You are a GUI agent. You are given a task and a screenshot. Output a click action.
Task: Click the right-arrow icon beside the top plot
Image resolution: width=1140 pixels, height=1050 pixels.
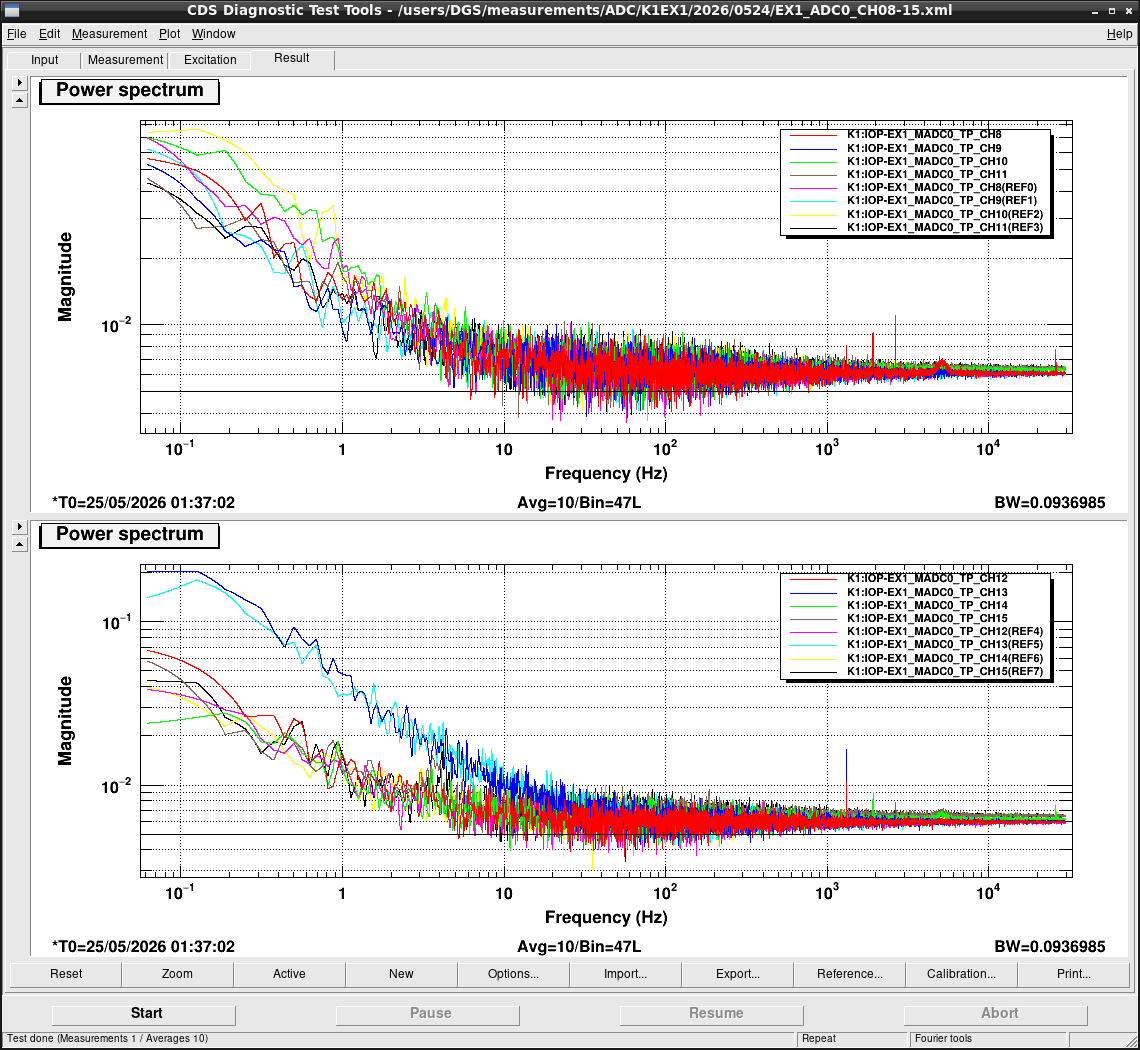pos(20,82)
